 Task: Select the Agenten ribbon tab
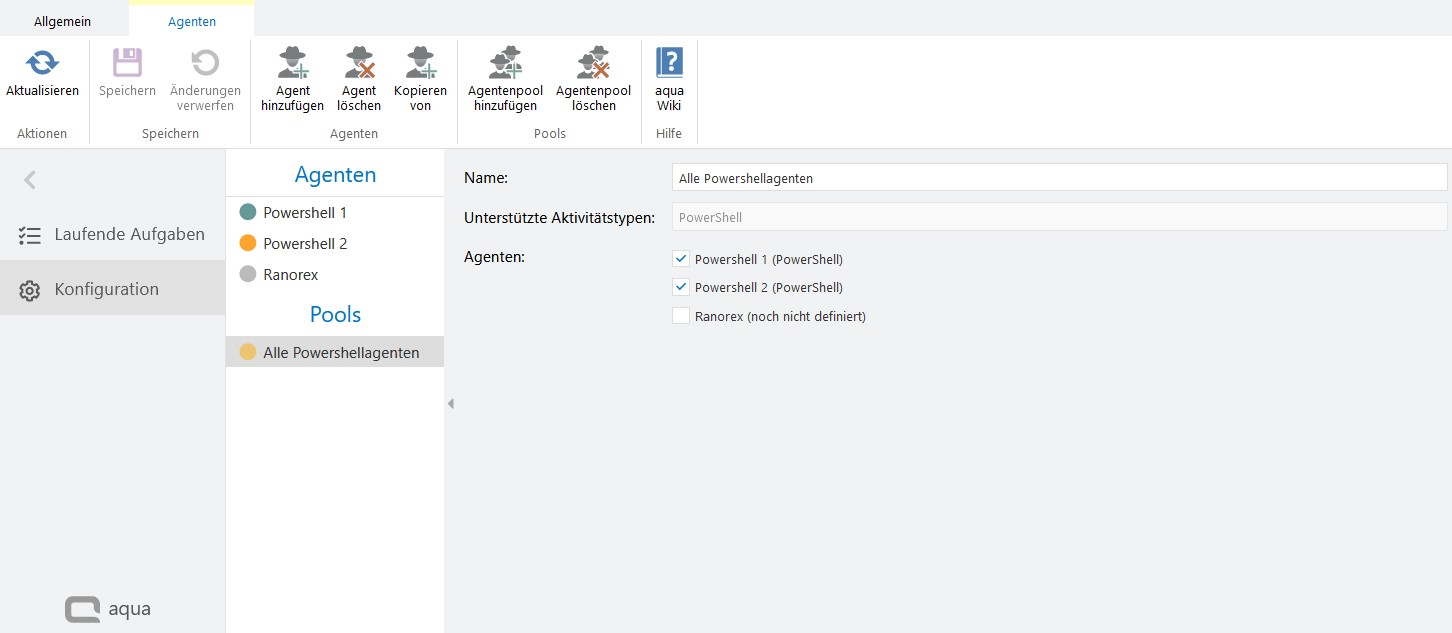point(191,21)
